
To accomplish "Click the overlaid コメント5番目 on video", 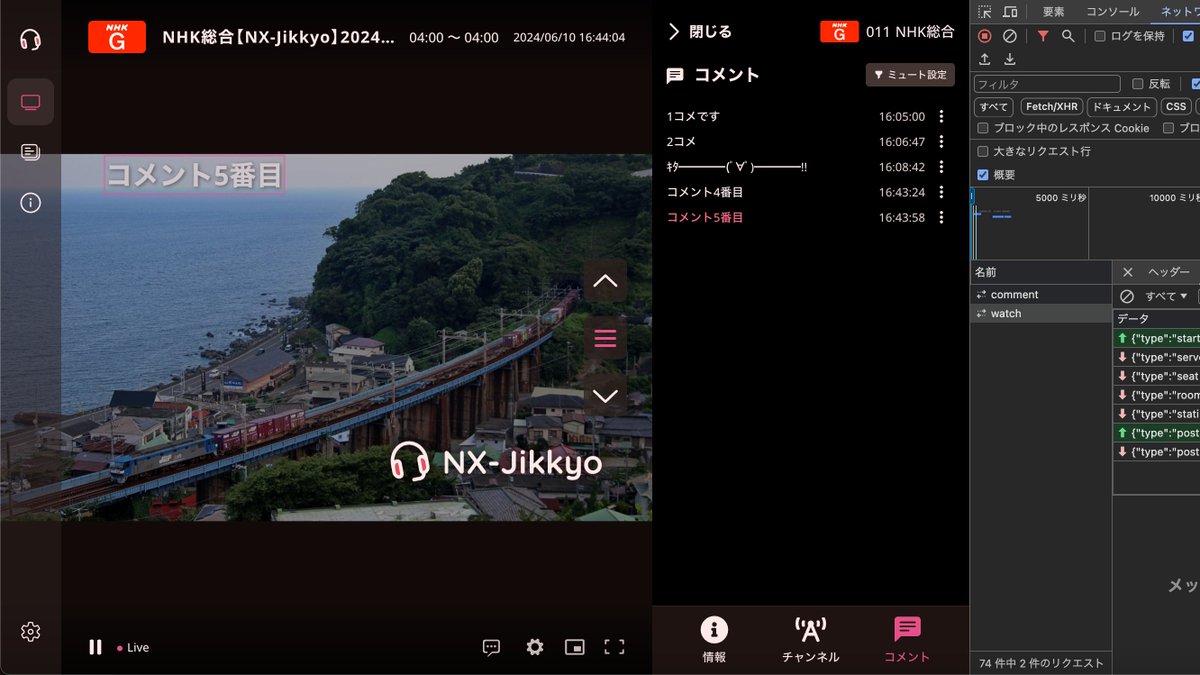I will pos(195,175).
